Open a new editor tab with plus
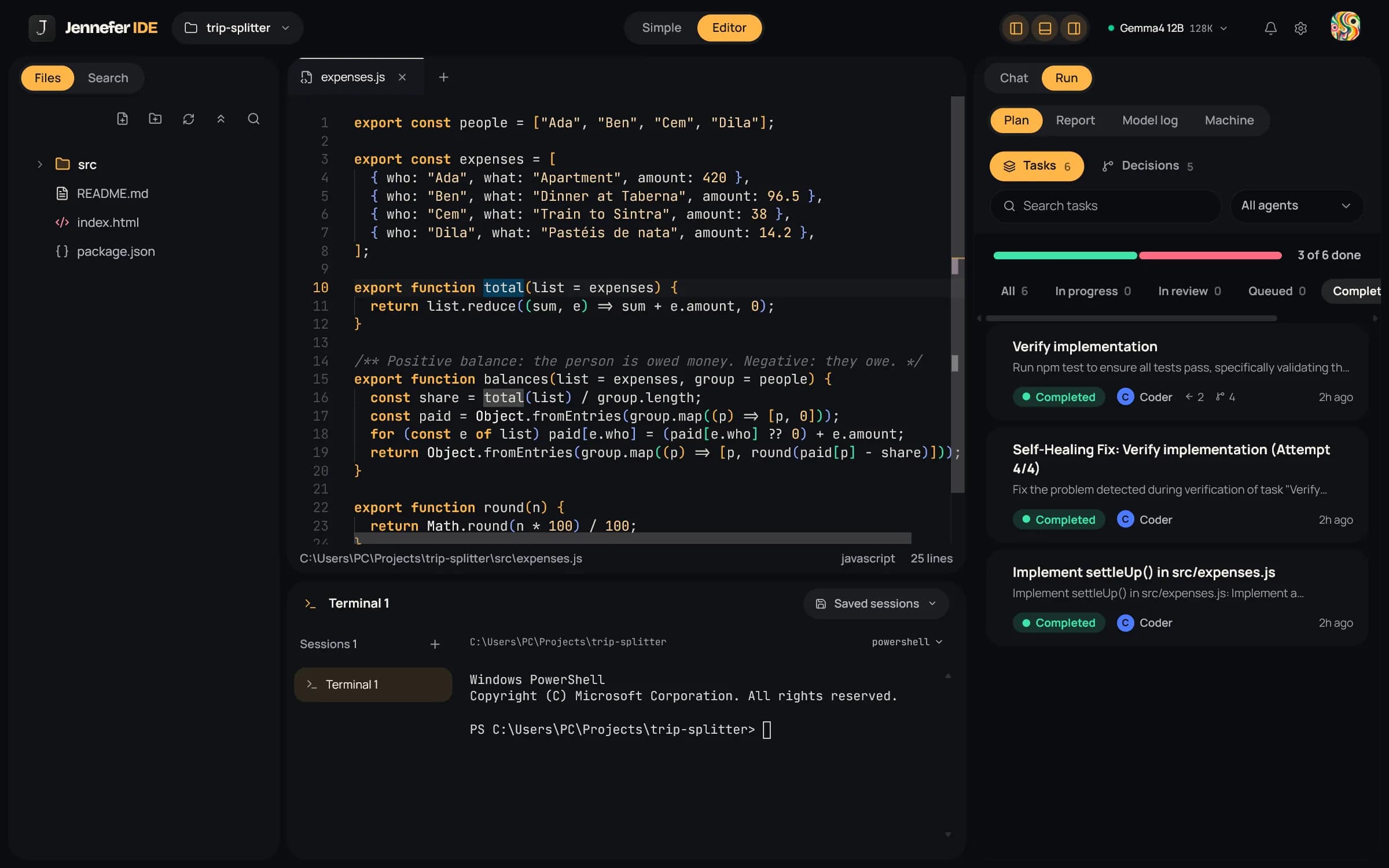Viewport: 1389px width, 868px height. point(443,77)
